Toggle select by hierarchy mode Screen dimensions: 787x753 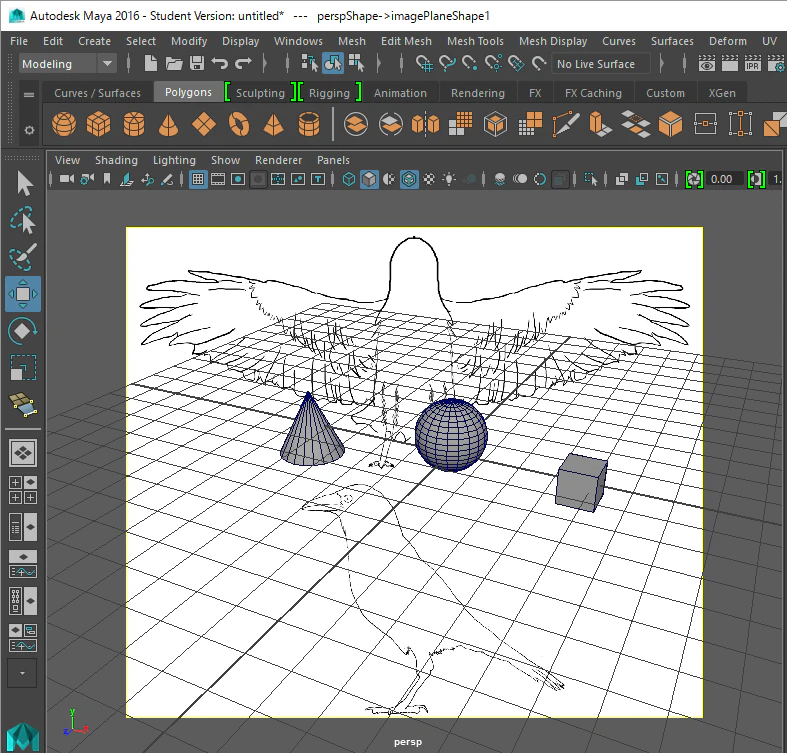coord(310,64)
